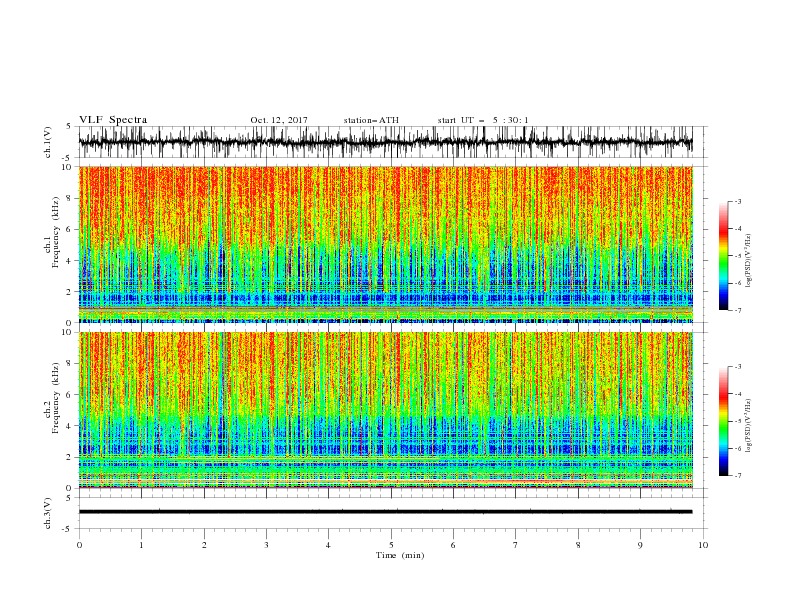Click the ch.2 spectrogram color bar
This screenshot has width=792, height=612.
coord(723,421)
